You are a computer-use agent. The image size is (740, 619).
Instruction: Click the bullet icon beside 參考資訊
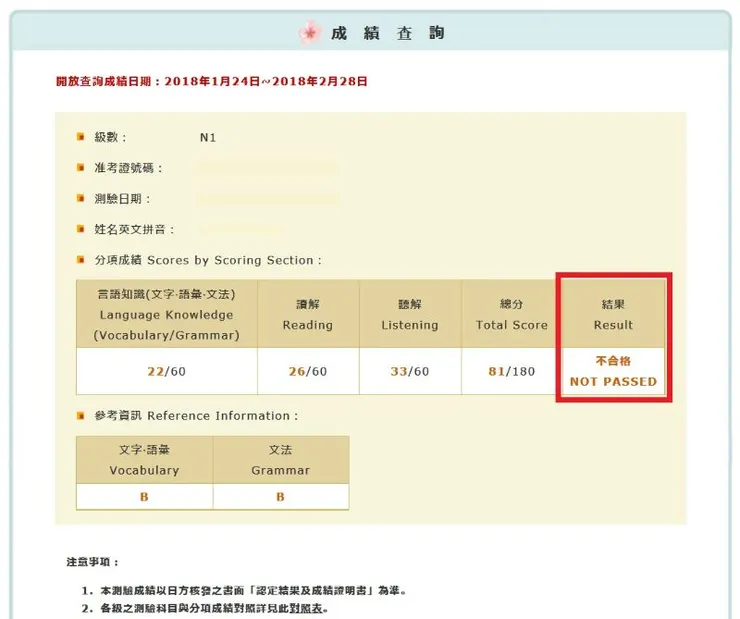tap(81, 416)
